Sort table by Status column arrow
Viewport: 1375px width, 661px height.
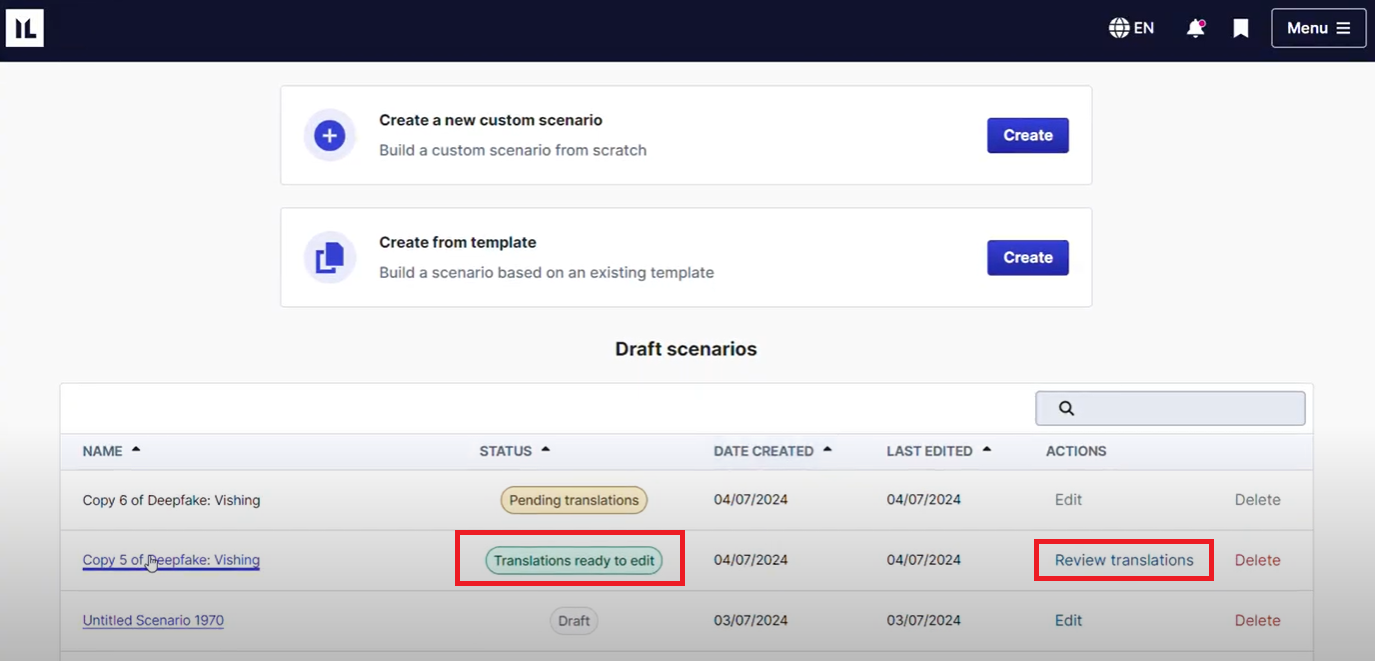(x=546, y=450)
